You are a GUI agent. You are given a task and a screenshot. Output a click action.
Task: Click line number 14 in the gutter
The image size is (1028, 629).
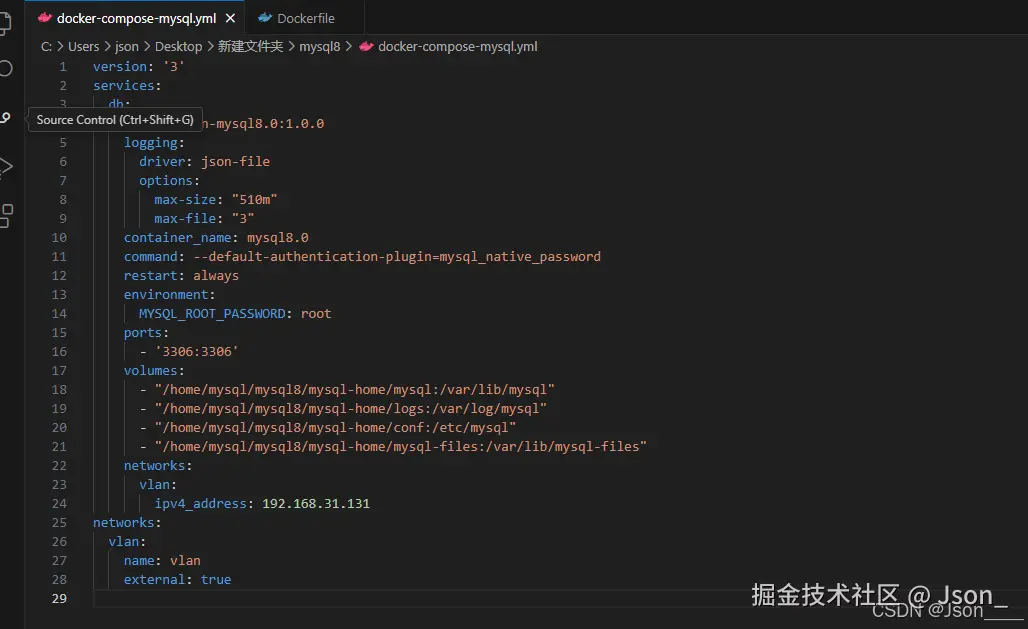[59, 314]
